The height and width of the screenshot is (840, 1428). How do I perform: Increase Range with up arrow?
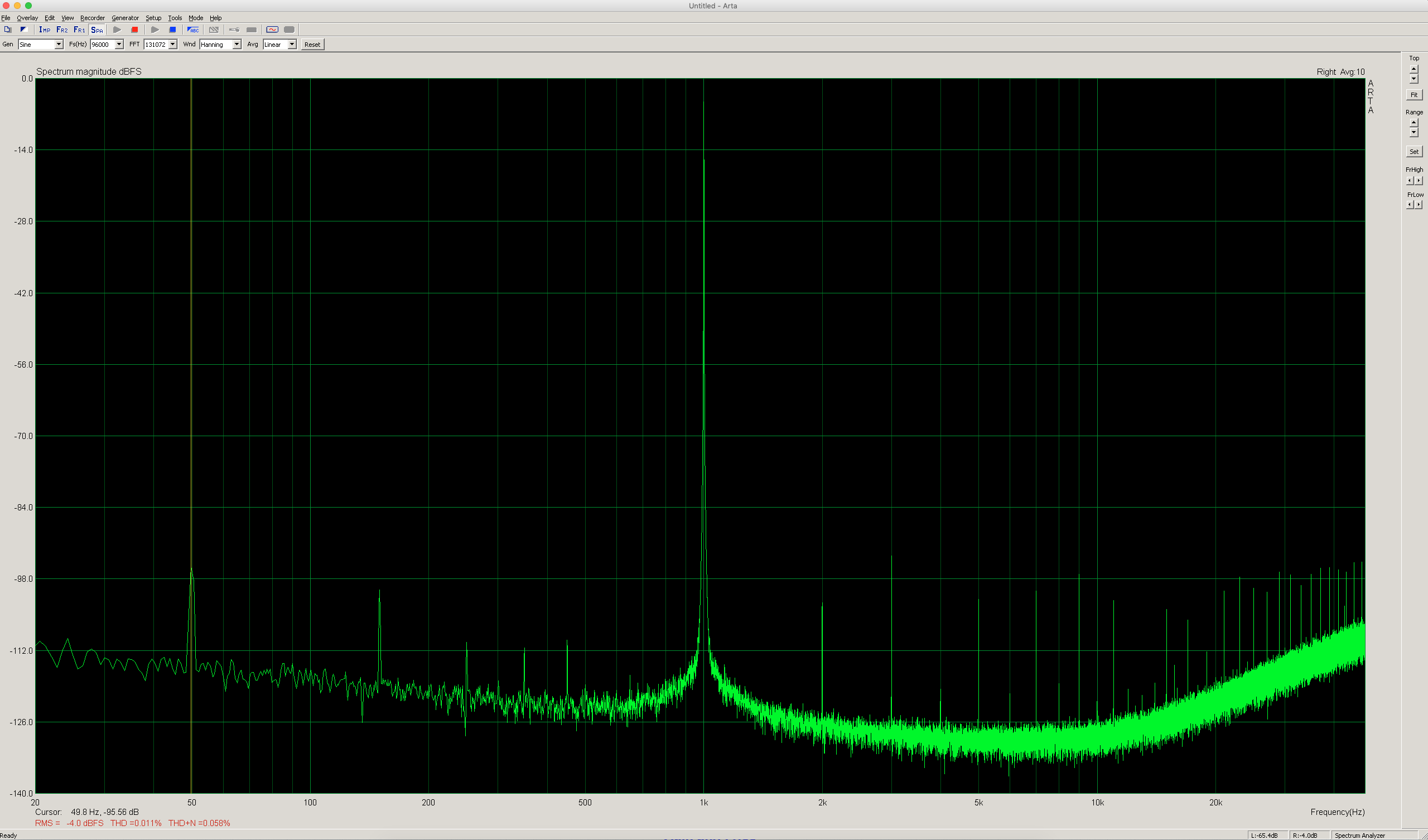pyautogui.click(x=1414, y=122)
